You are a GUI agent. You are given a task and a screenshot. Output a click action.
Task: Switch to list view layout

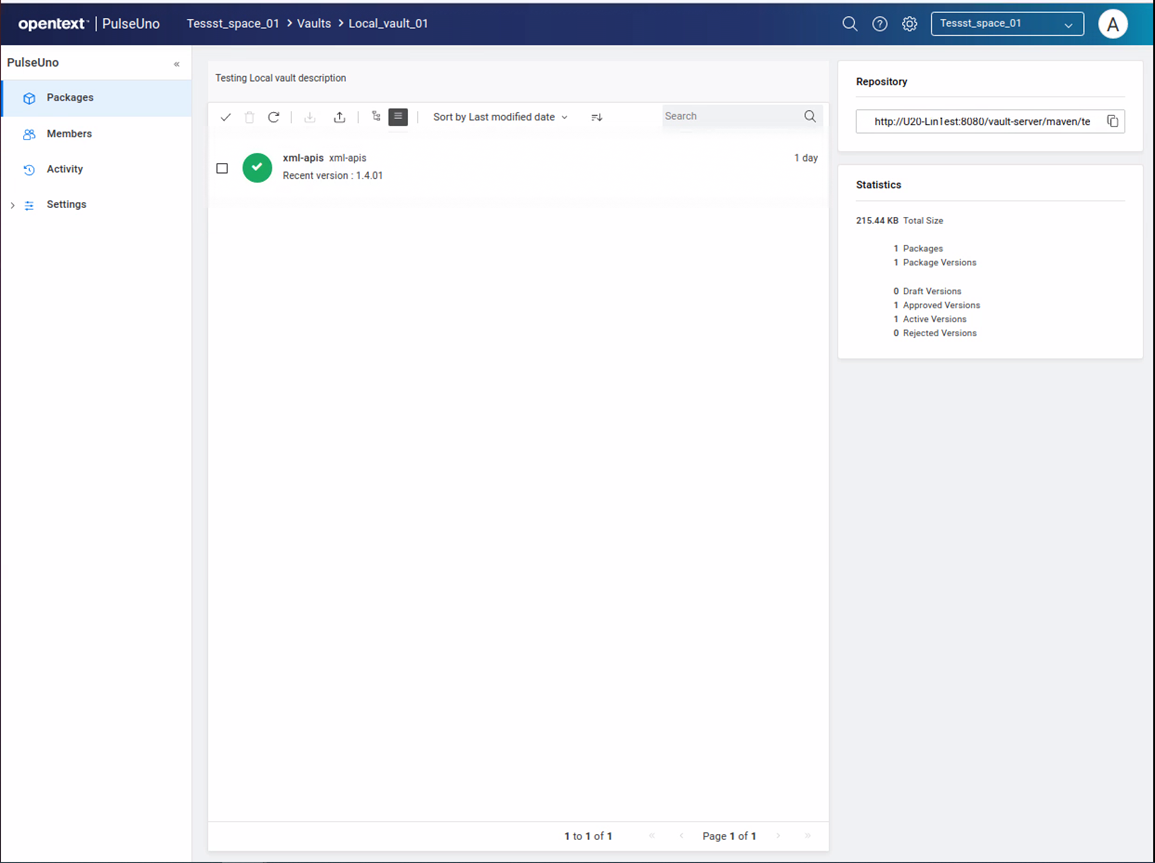(398, 117)
